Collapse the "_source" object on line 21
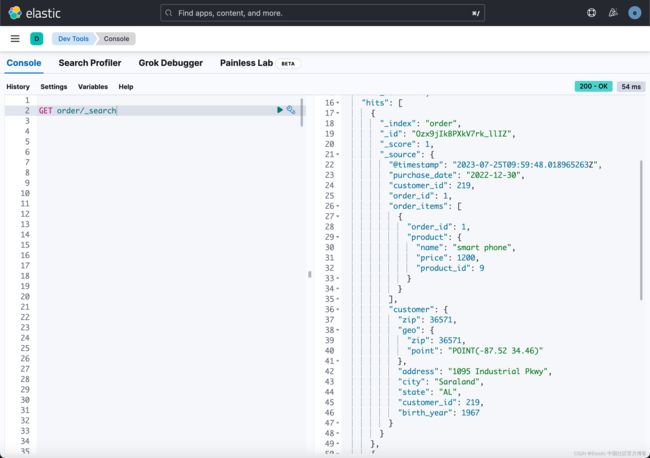 click(337, 154)
